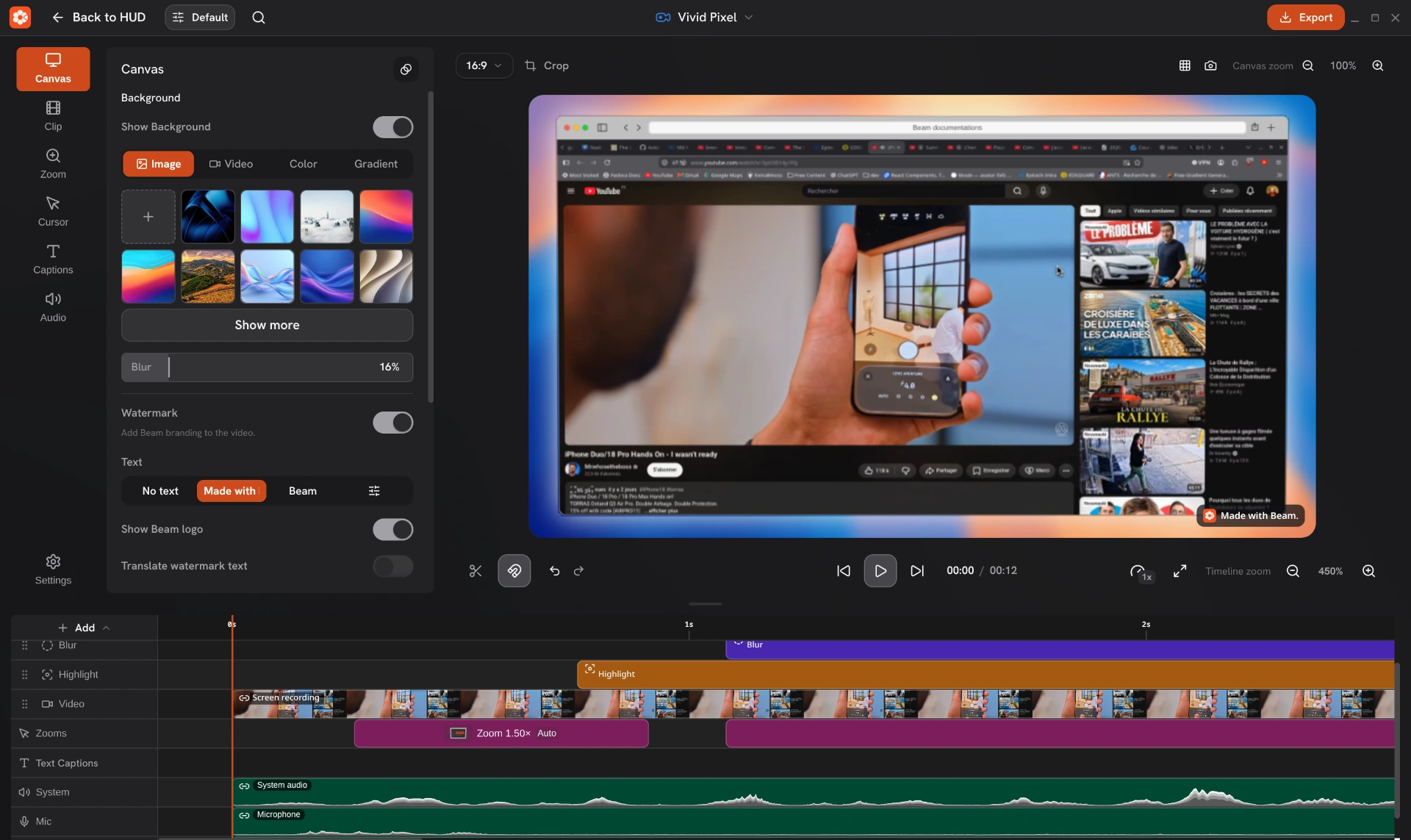Toggle the Watermark switch

tap(393, 423)
